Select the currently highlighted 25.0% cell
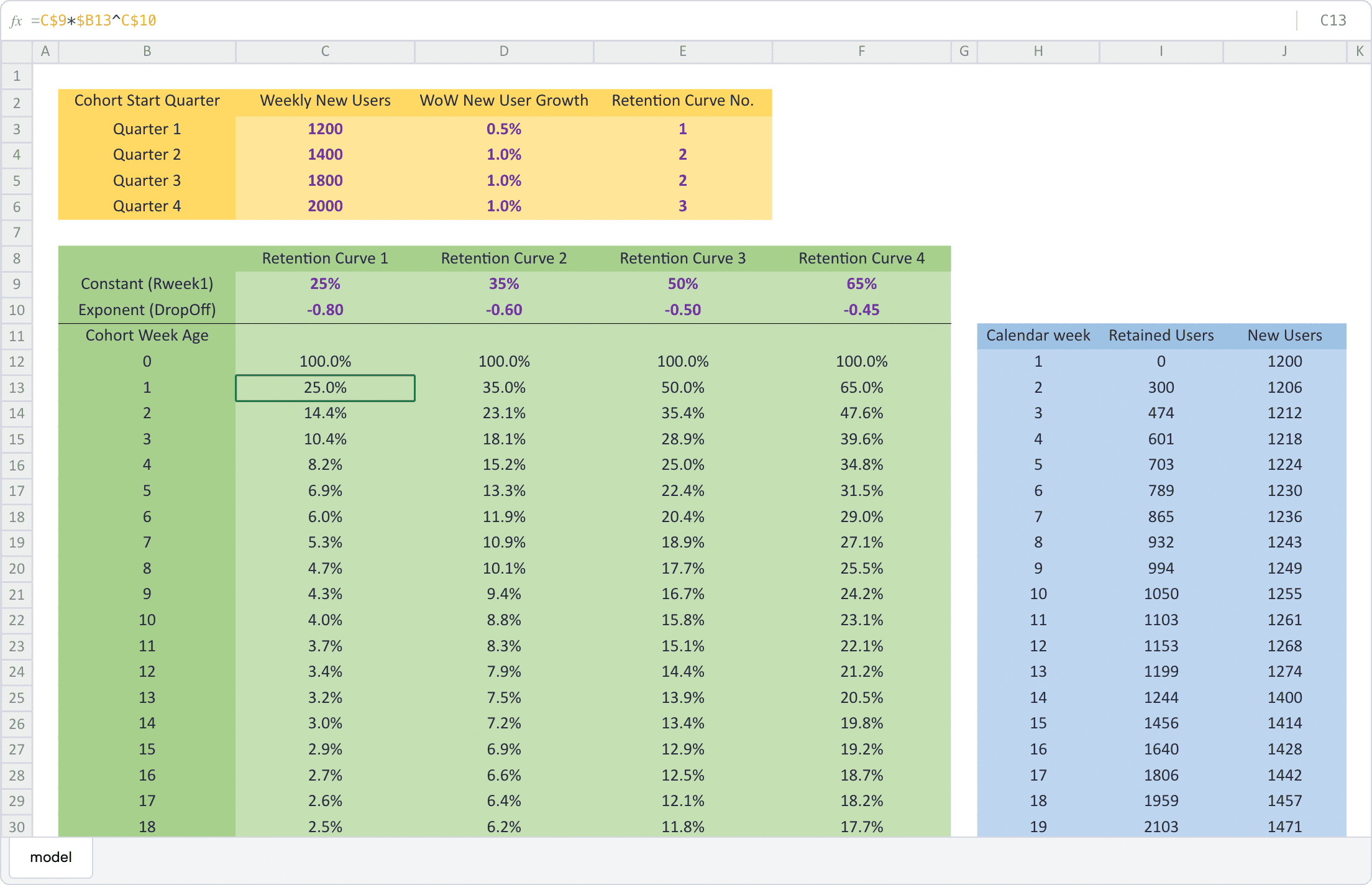Screen dimensions: 1372x885 pyautogui.click(x=325, y=387)
